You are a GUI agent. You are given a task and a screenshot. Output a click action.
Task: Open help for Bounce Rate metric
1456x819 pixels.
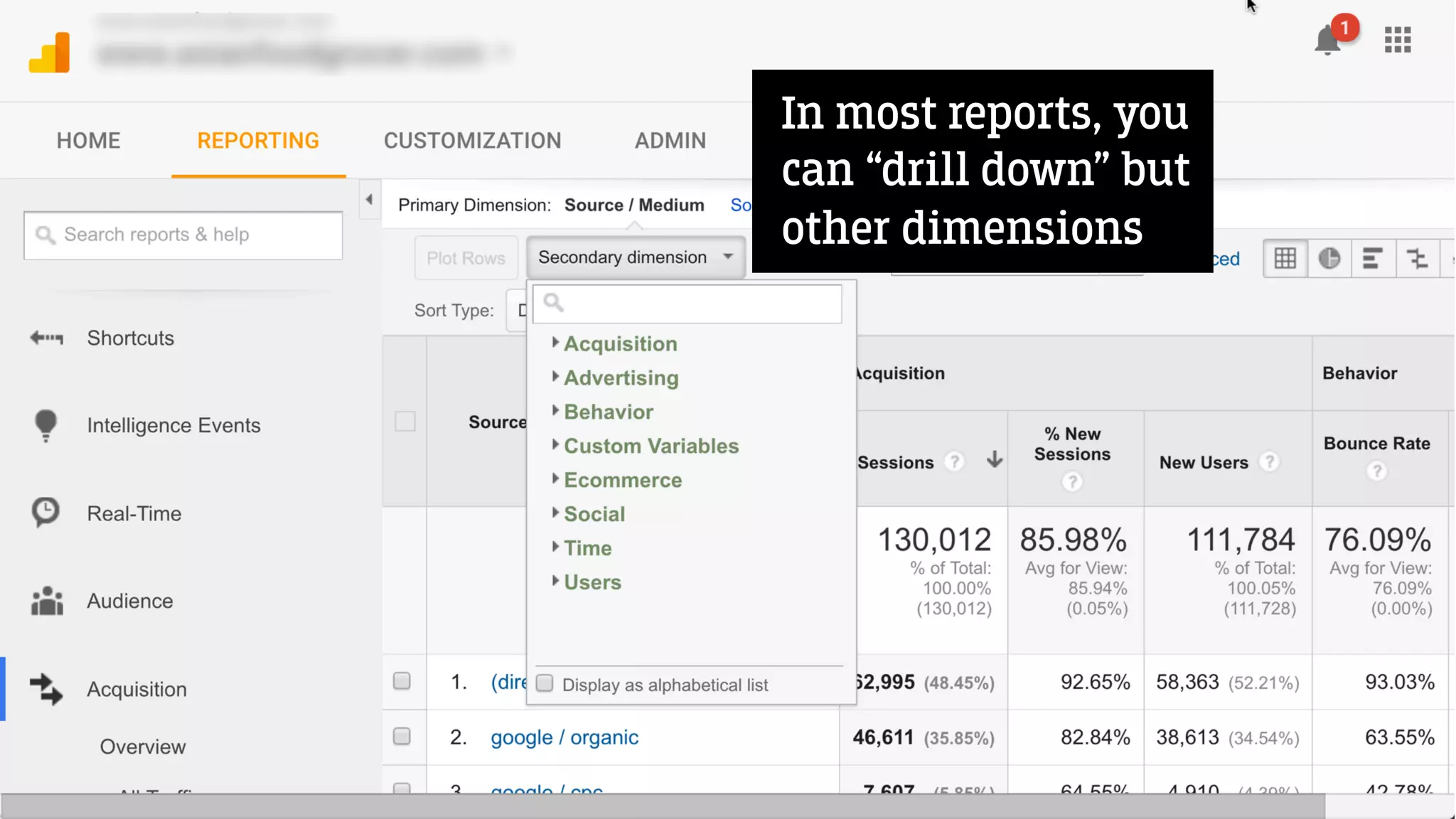click(1377, 471)
